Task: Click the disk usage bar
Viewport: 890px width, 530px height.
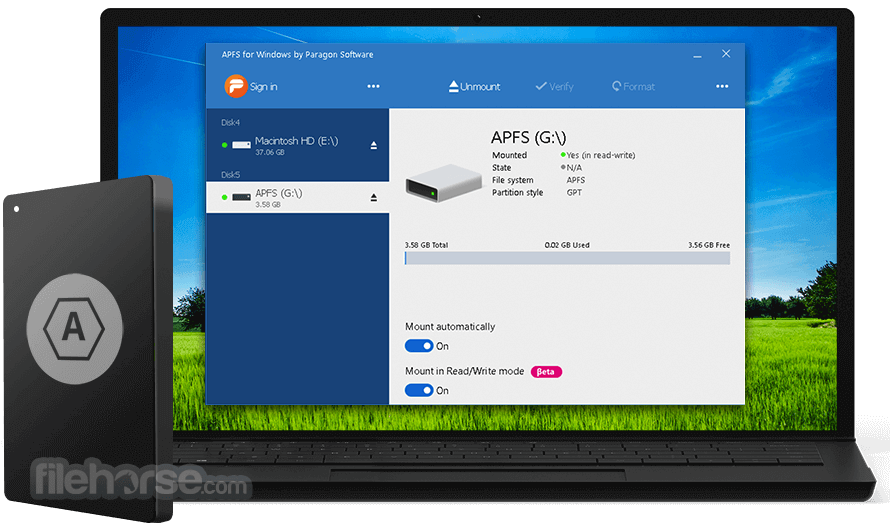Action: coord(567,258)
